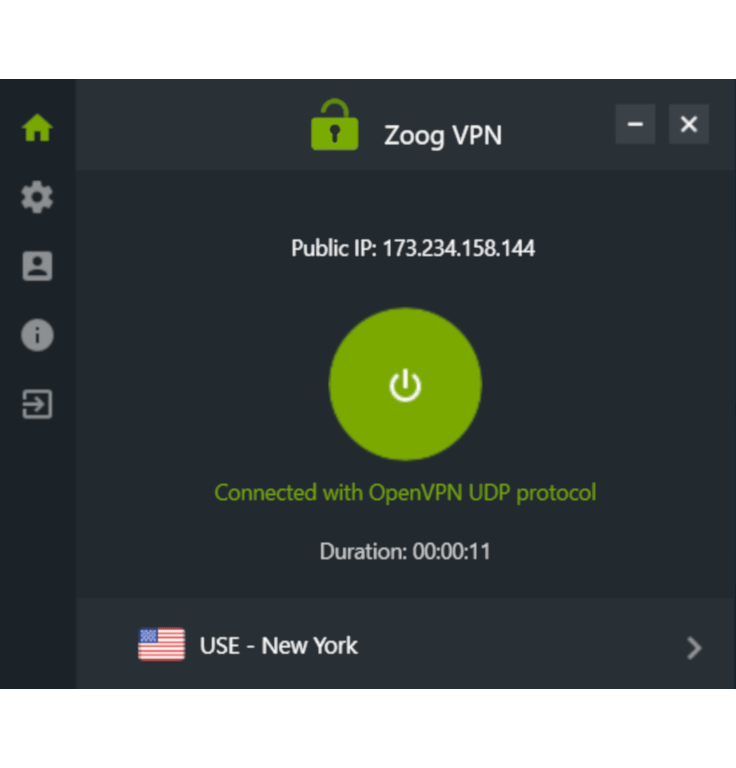Click empty space in the server row bar
Screen dimensions: 736x768
[519, 643]
